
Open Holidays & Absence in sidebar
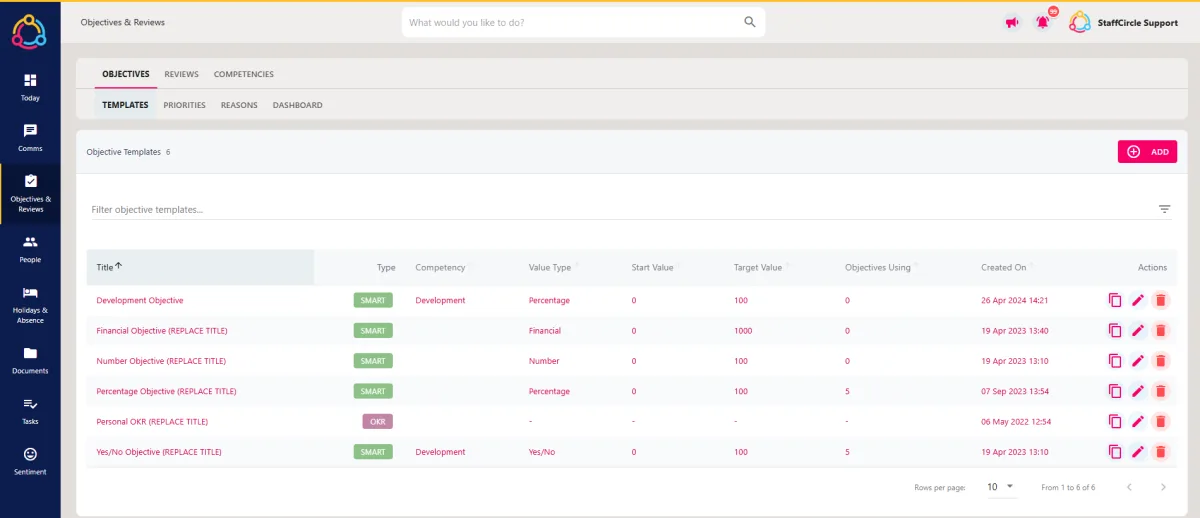pyautogui.click(x=30, y=304)
